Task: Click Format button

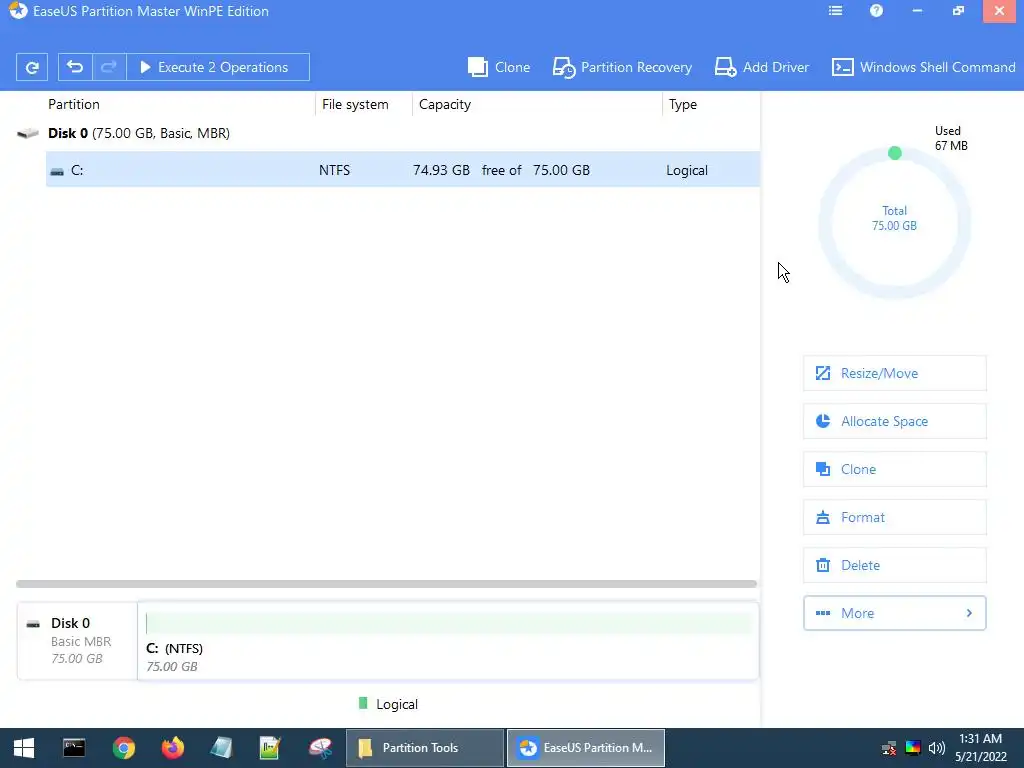Action: coord(895,517)
